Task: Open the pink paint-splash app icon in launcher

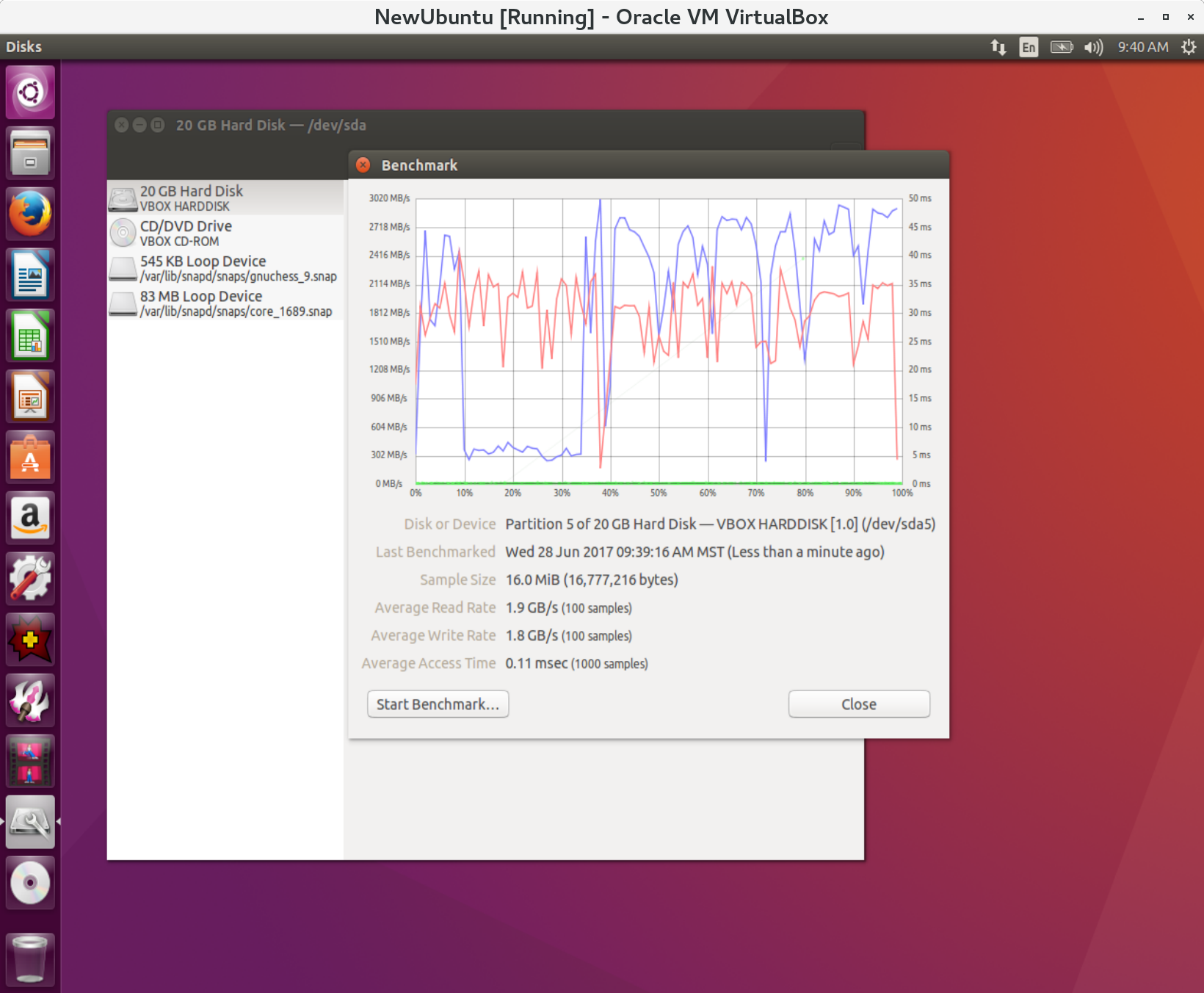Action: coord(30,701)
